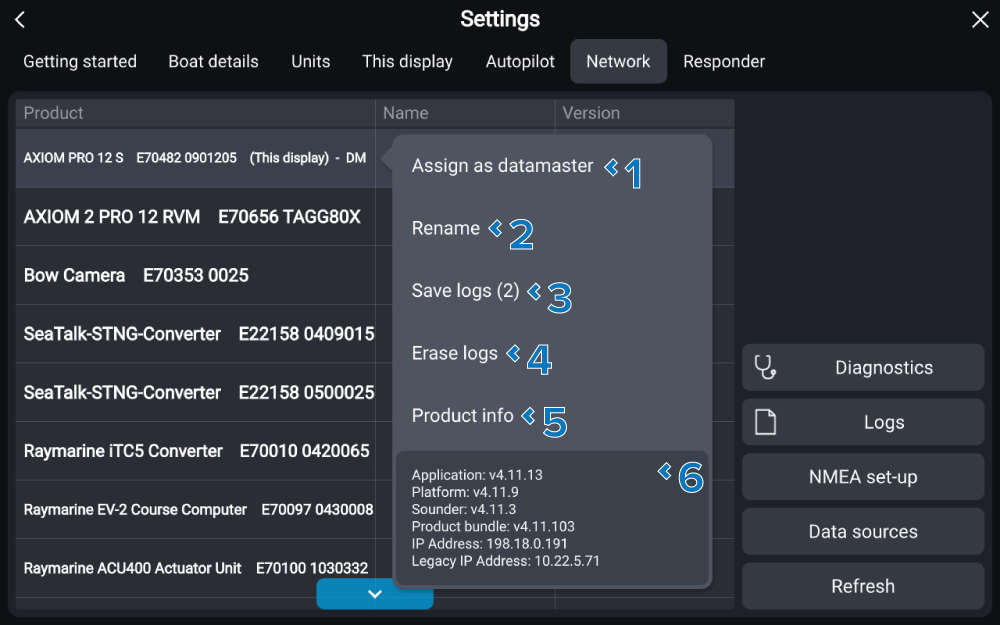Choose Assign as datamaster from menu

(502, 166)
